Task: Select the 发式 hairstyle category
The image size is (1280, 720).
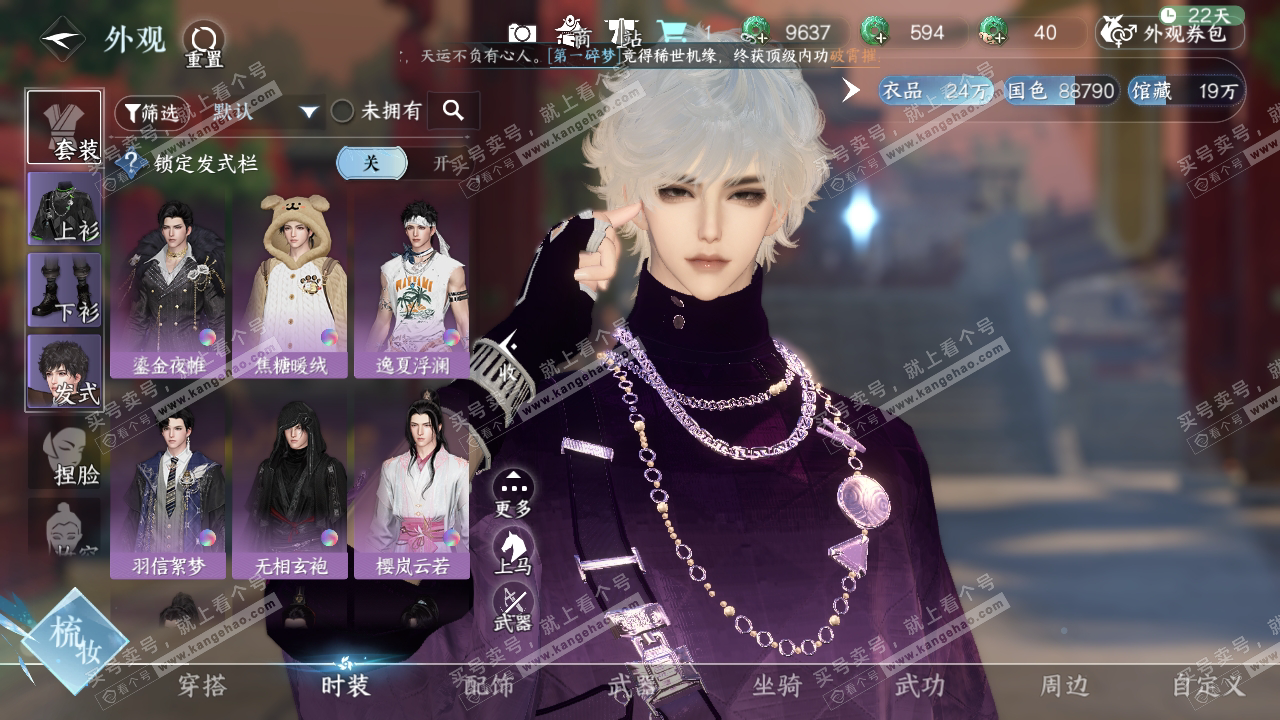Action: click(x=65, y=371)
